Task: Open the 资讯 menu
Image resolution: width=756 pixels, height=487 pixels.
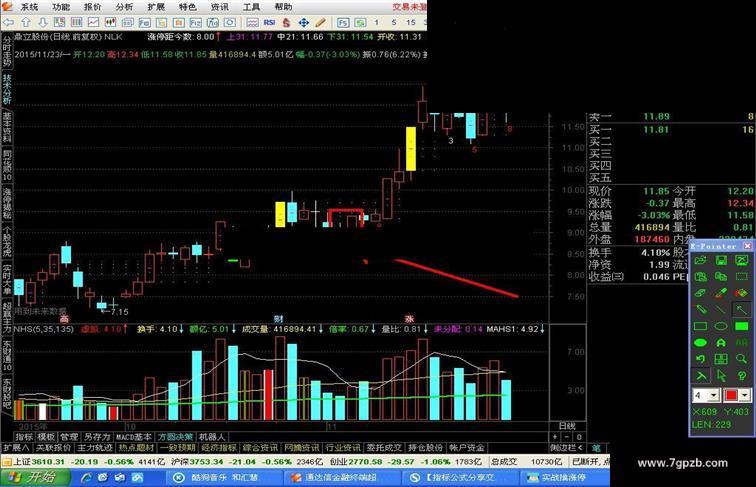Action: click(219, 7)
